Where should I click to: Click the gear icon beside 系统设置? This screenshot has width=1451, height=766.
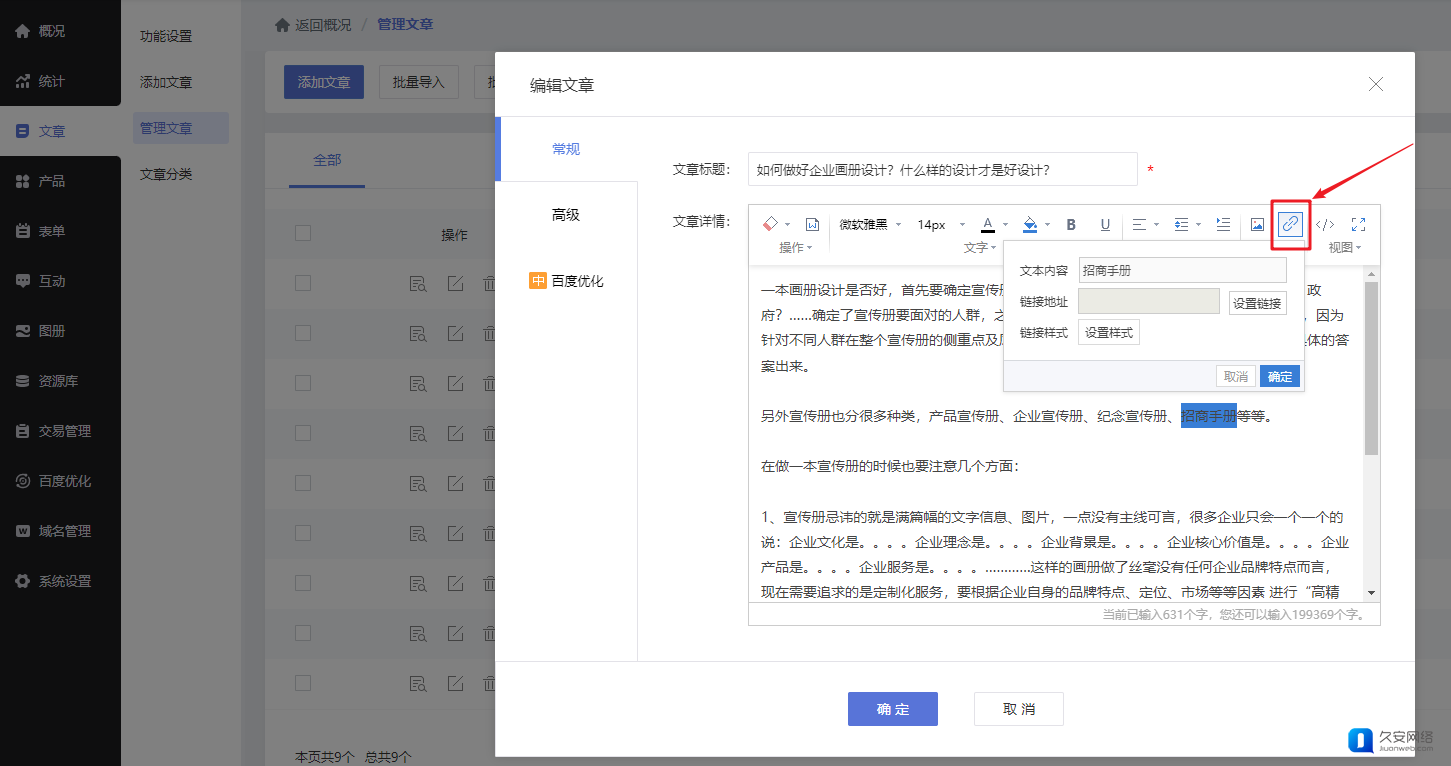tap(22, 581)
